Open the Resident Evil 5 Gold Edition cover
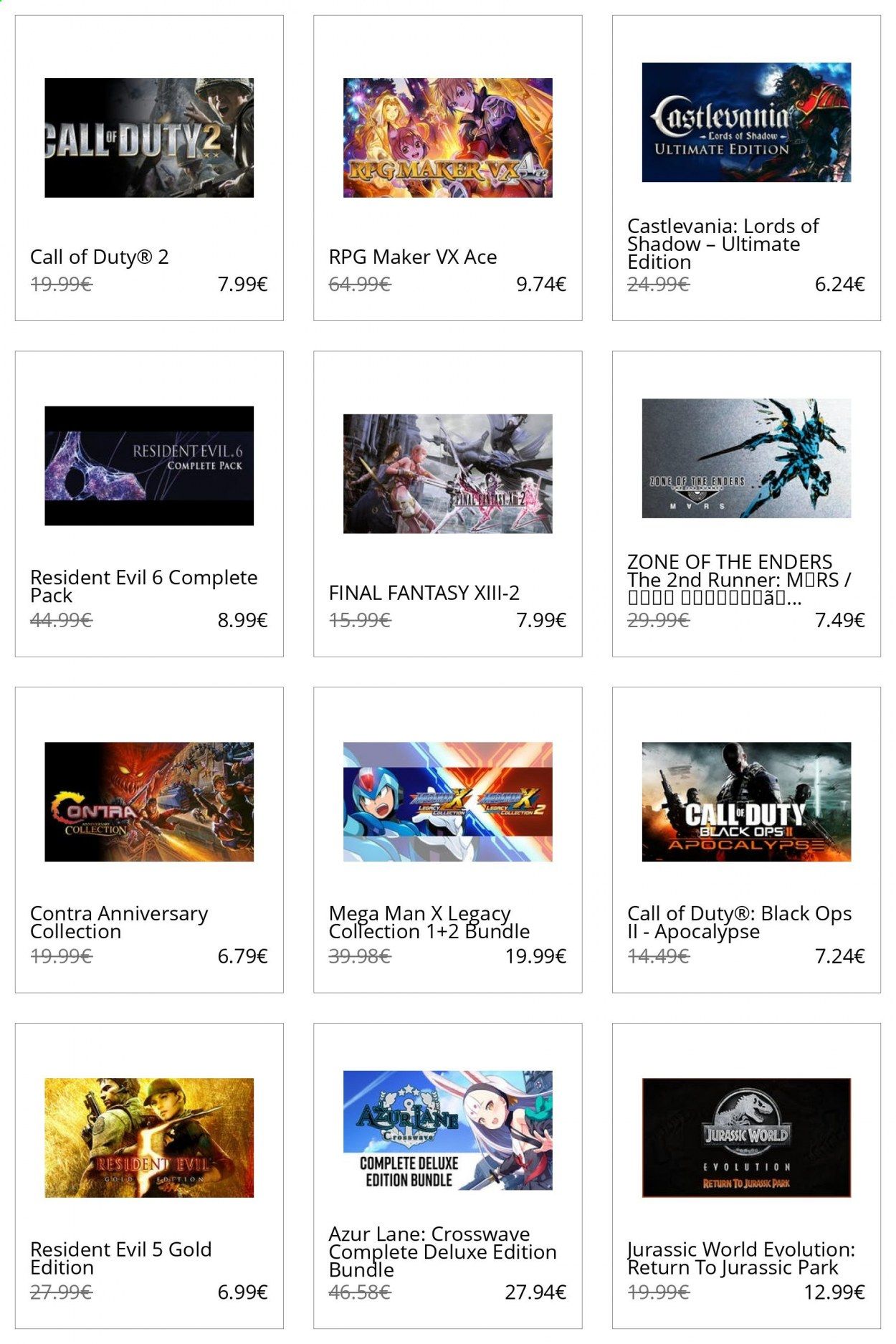The height and width of the screenshot is (1344, 896). coord(149,1138)
